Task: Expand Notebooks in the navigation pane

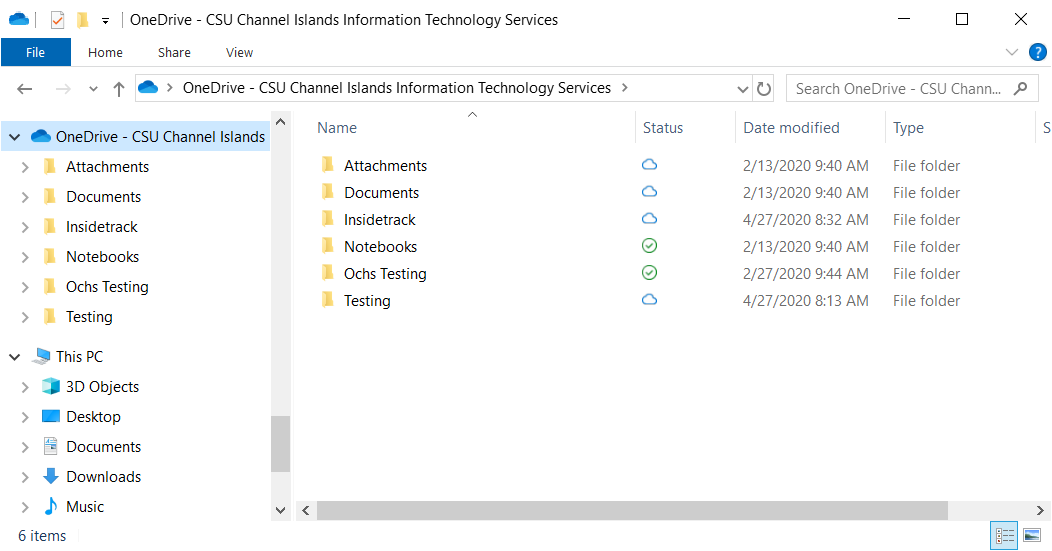Action: coord(25,257)
